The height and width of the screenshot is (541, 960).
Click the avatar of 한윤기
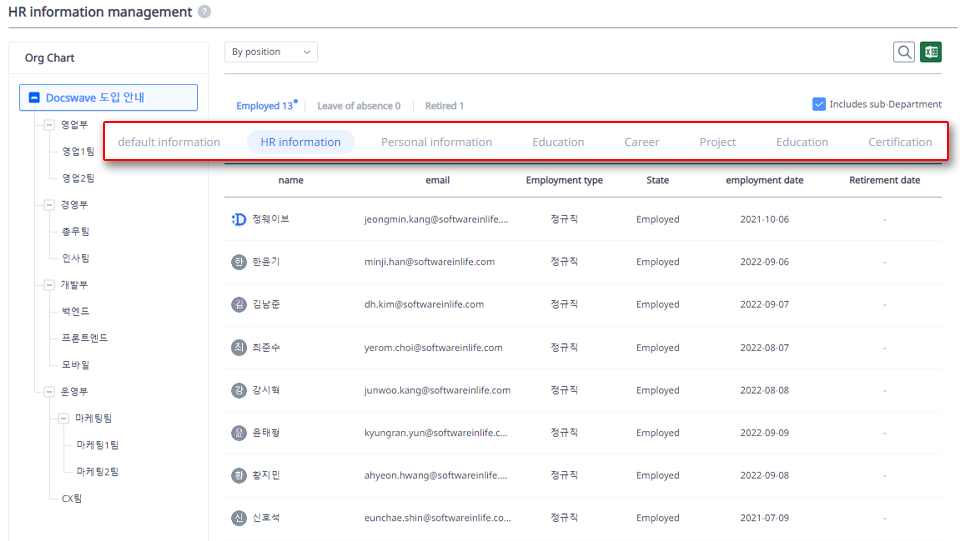pos(239,262)
